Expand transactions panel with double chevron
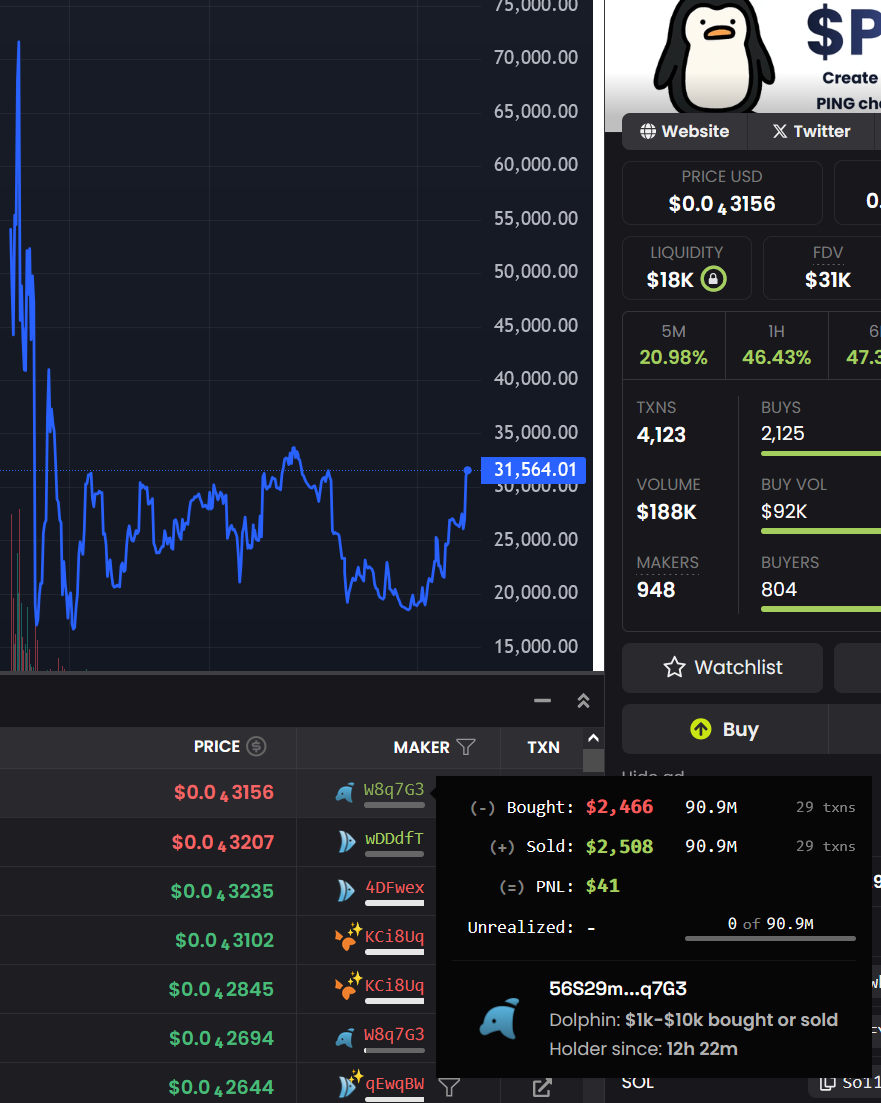The width and height of the screenshot is (881, 1103). click(x=583, y=701)
